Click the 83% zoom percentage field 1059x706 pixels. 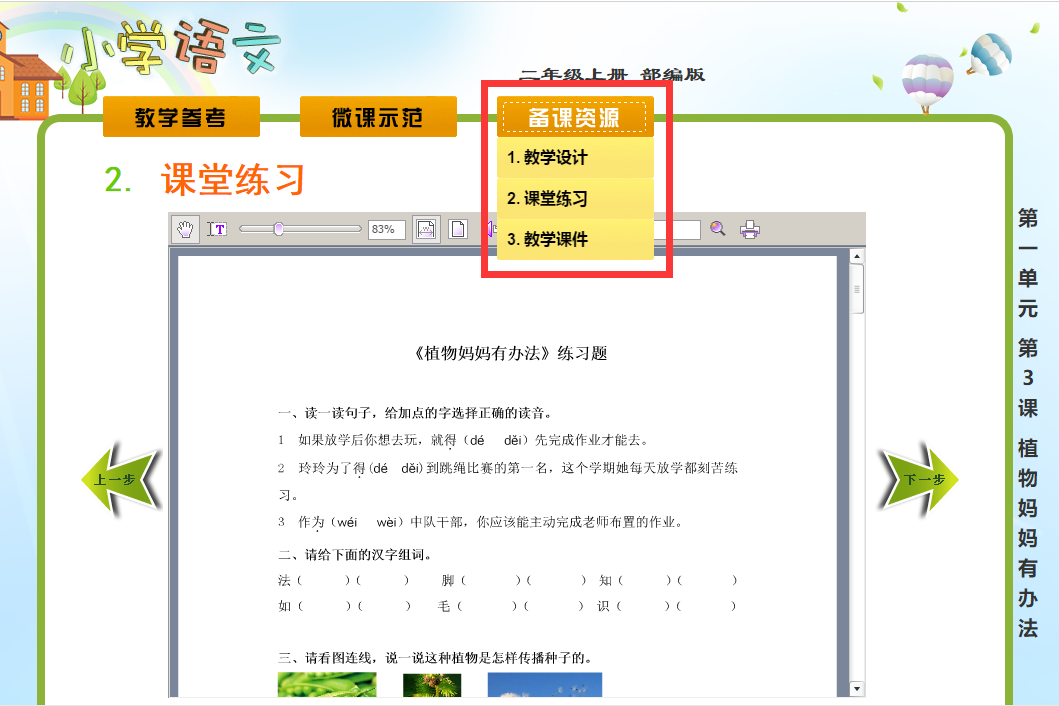click(386, 230)
